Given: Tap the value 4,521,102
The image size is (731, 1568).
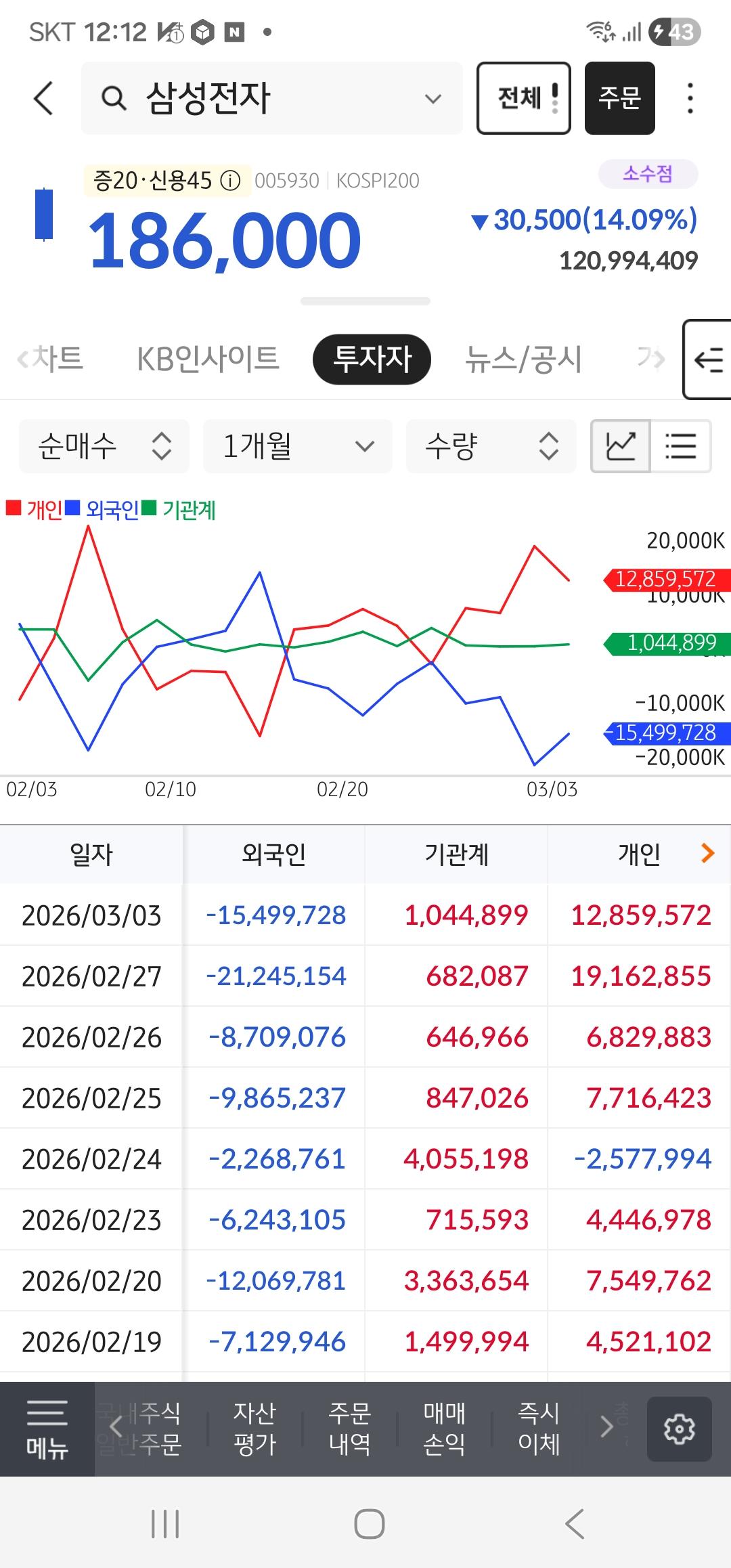Looking at the screenshot, I should click(648, 1342).
